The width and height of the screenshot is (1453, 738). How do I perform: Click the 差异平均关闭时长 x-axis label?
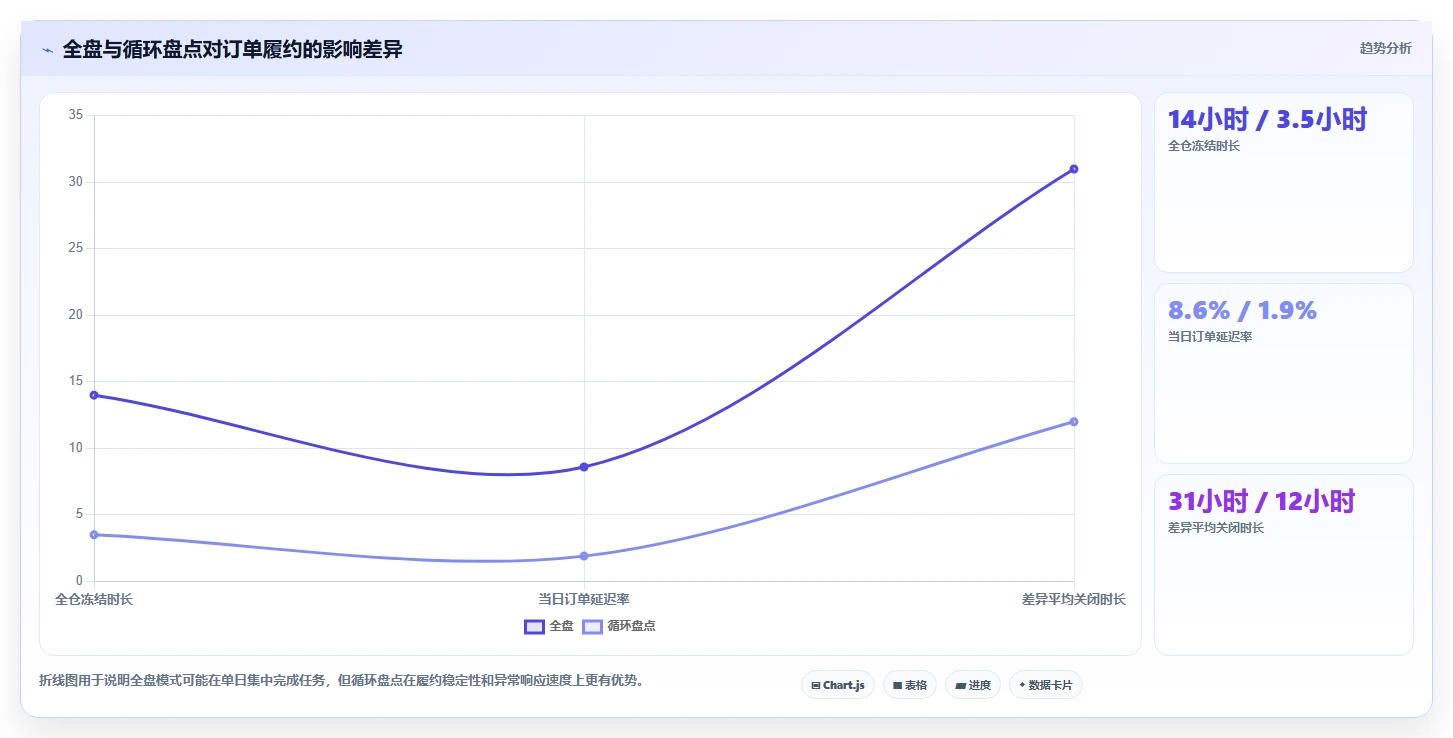(x=1074, y=599)
